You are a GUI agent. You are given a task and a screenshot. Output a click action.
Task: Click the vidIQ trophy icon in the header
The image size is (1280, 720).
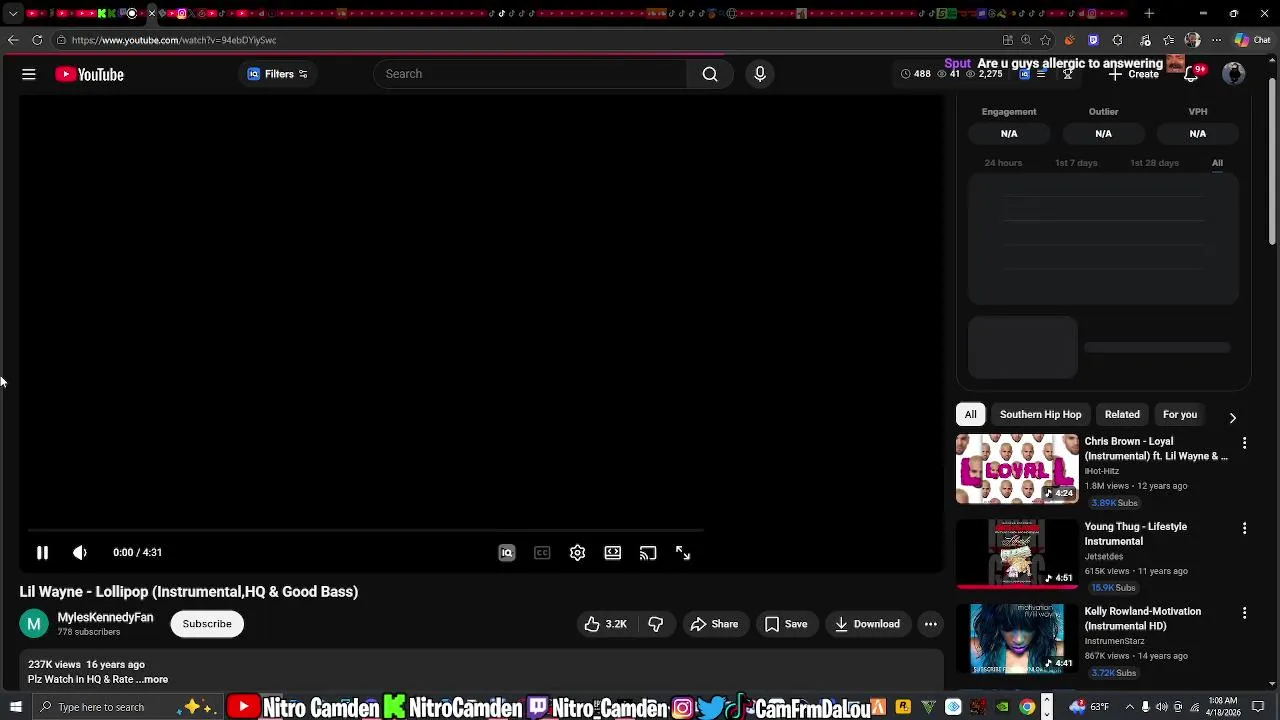pyautogui.click(x=1068, y=74)
